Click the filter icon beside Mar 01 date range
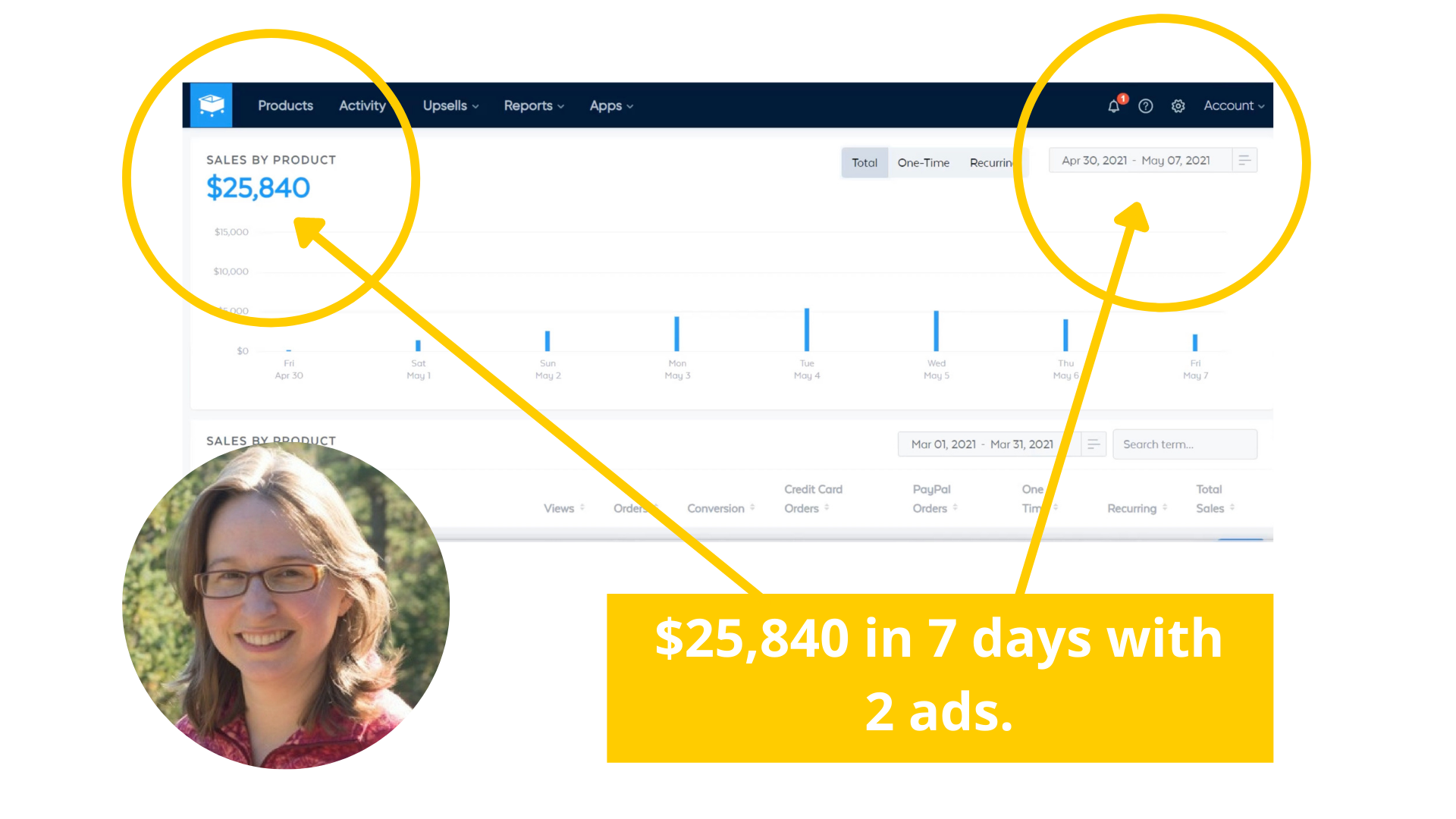The image size is (1456, 819). click(1094, 444)
